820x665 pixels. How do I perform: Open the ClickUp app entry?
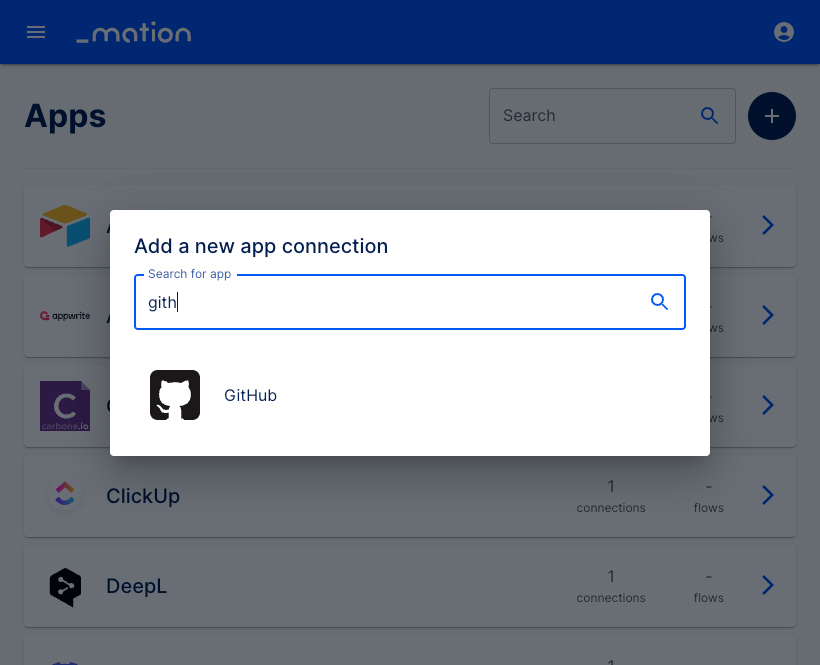point(409,496)
